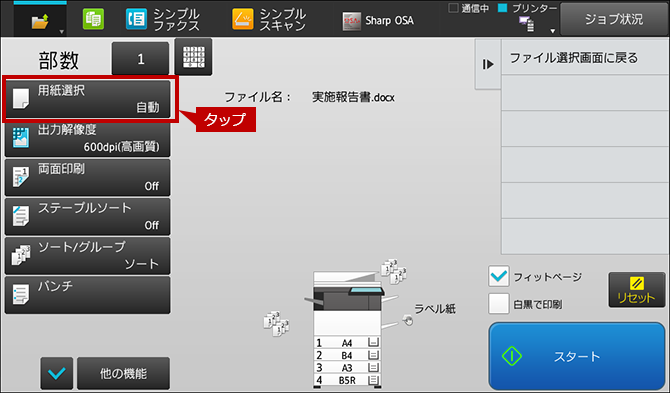Tap output tray pages icon above machine
Screen dimensions: 670x393
[394, 271]
